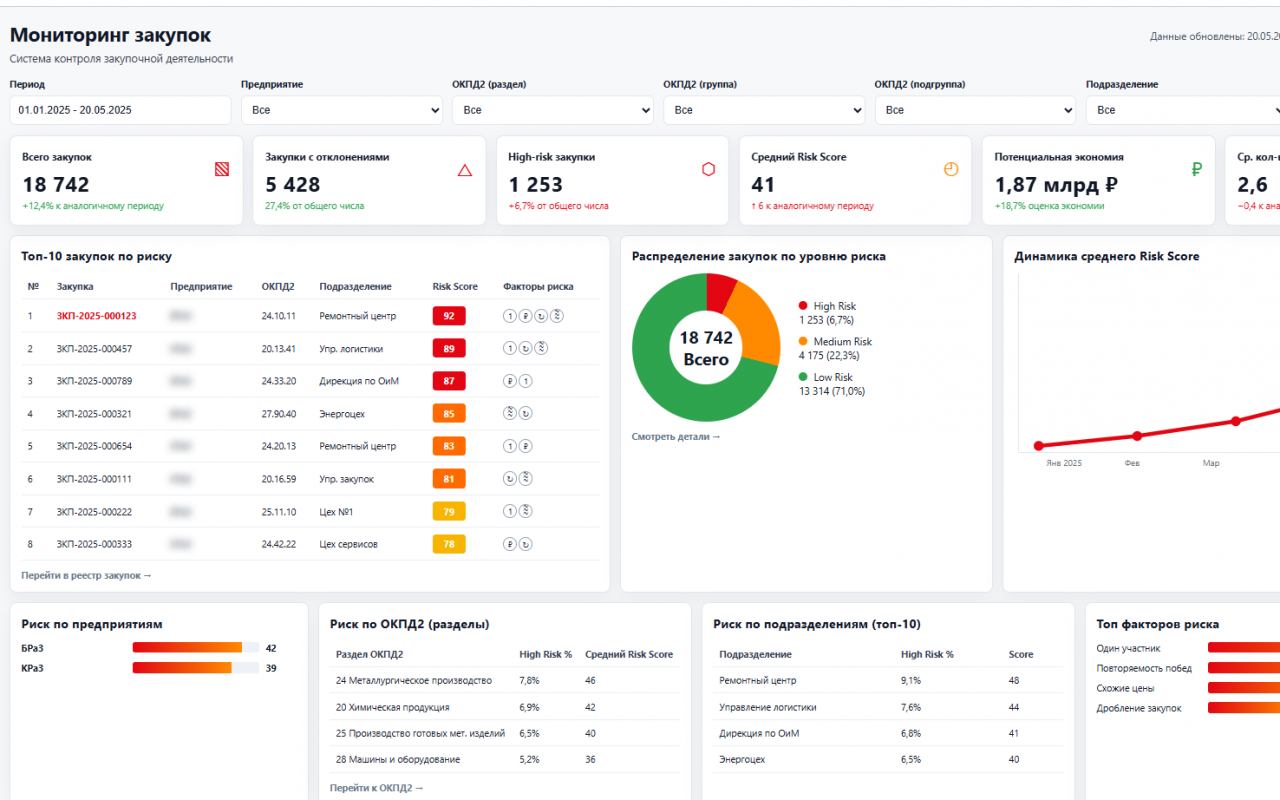The height and width of the screenshot is (800, 1280).
Task: Click last risk factor icon in ЗКП-2025-000457 row
Action: [542, 349]
